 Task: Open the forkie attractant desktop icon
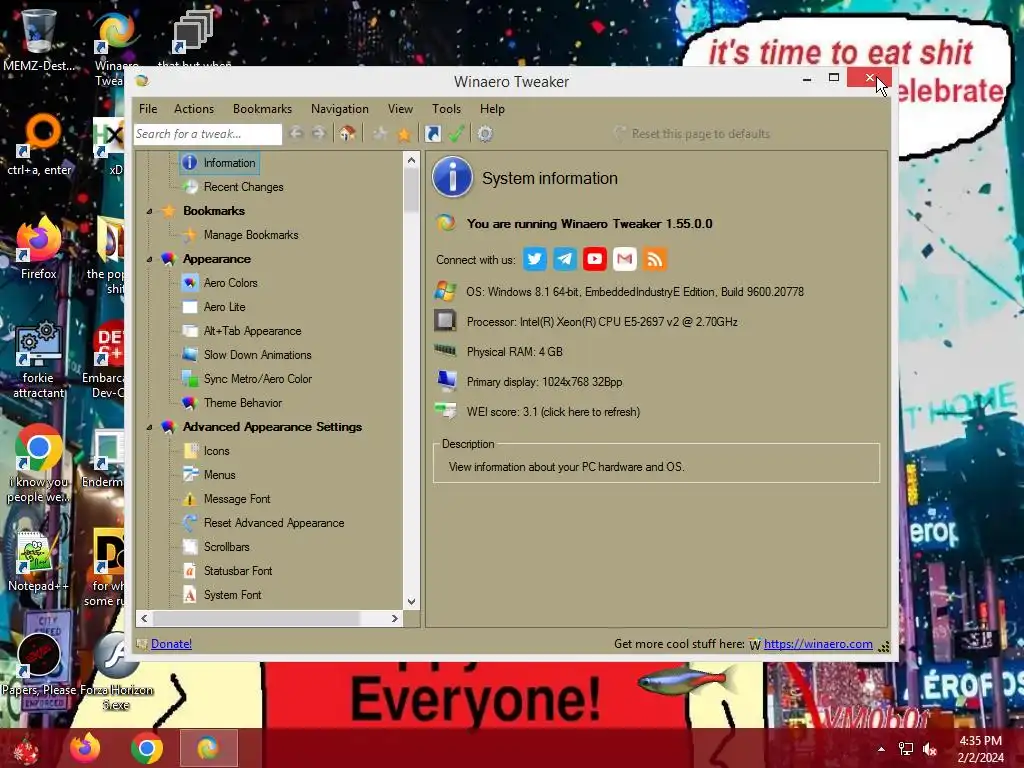39,359
